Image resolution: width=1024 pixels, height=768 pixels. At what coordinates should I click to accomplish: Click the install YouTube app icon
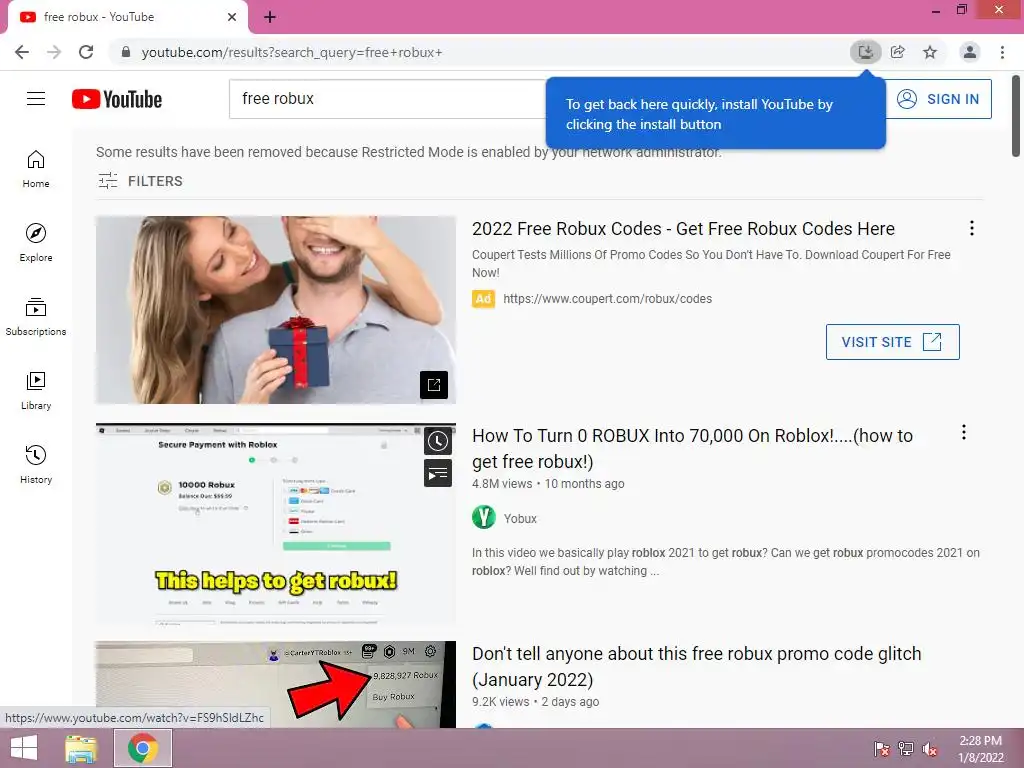865,52
